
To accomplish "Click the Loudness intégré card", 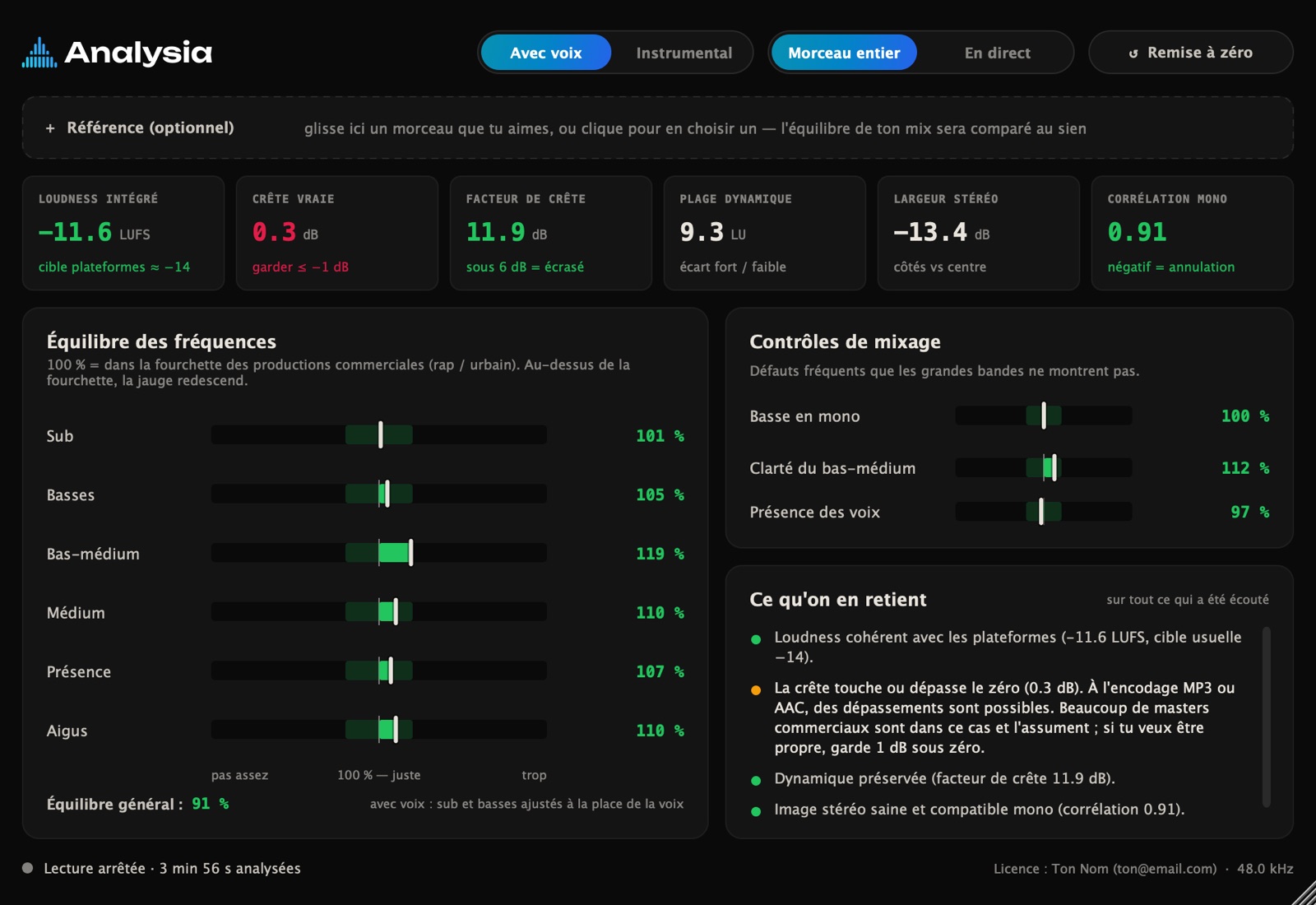I will point(123,233).
